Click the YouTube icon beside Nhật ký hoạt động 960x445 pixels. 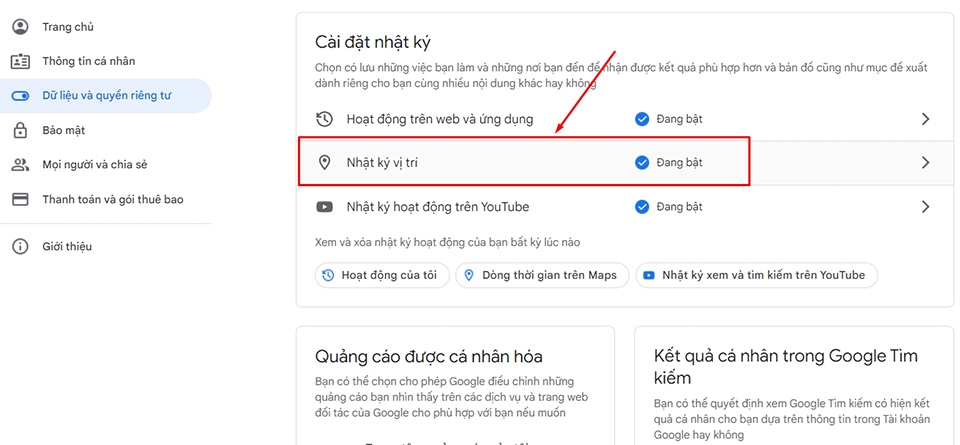[324, 207]
